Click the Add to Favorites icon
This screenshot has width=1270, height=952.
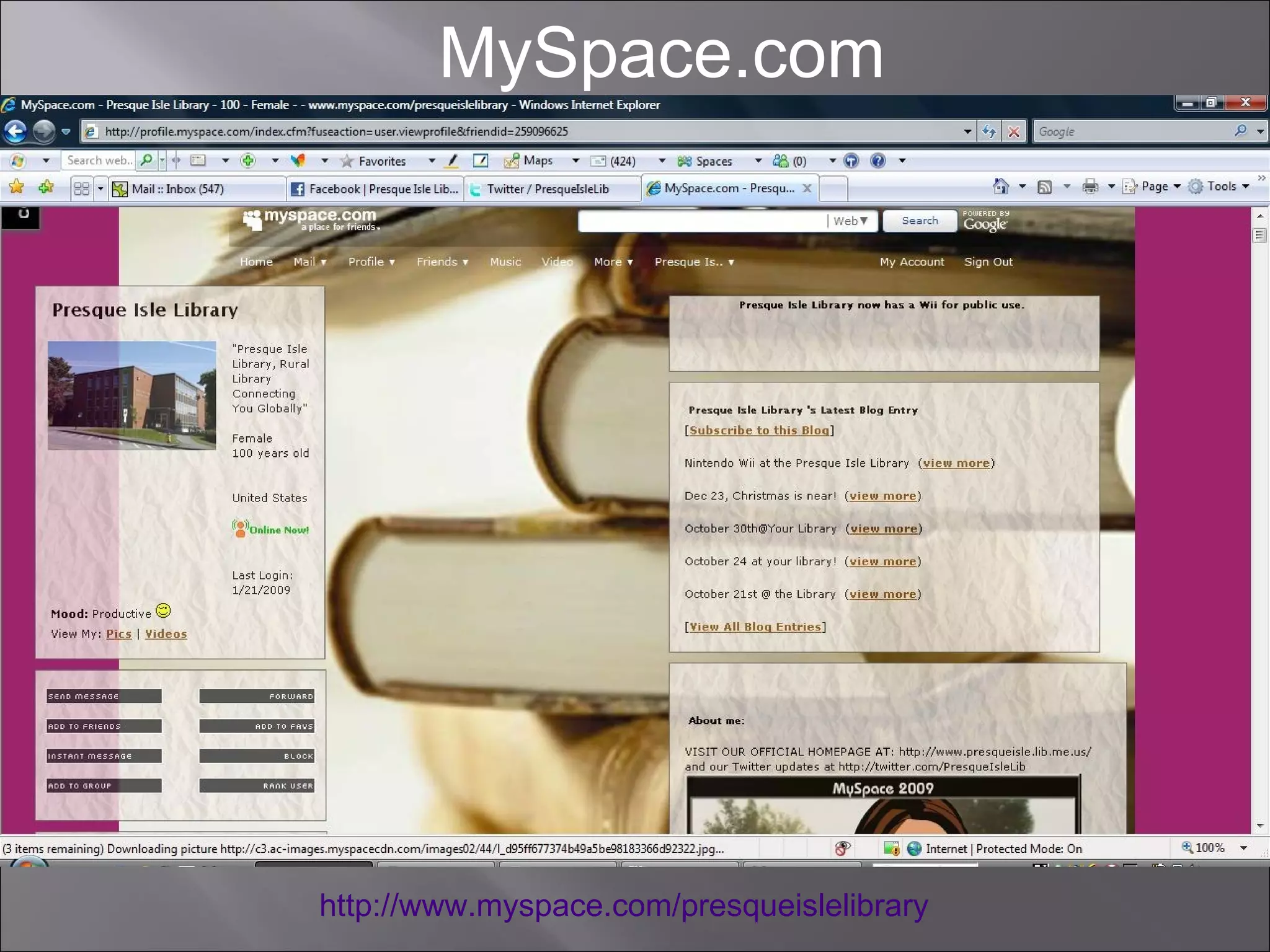46,187
